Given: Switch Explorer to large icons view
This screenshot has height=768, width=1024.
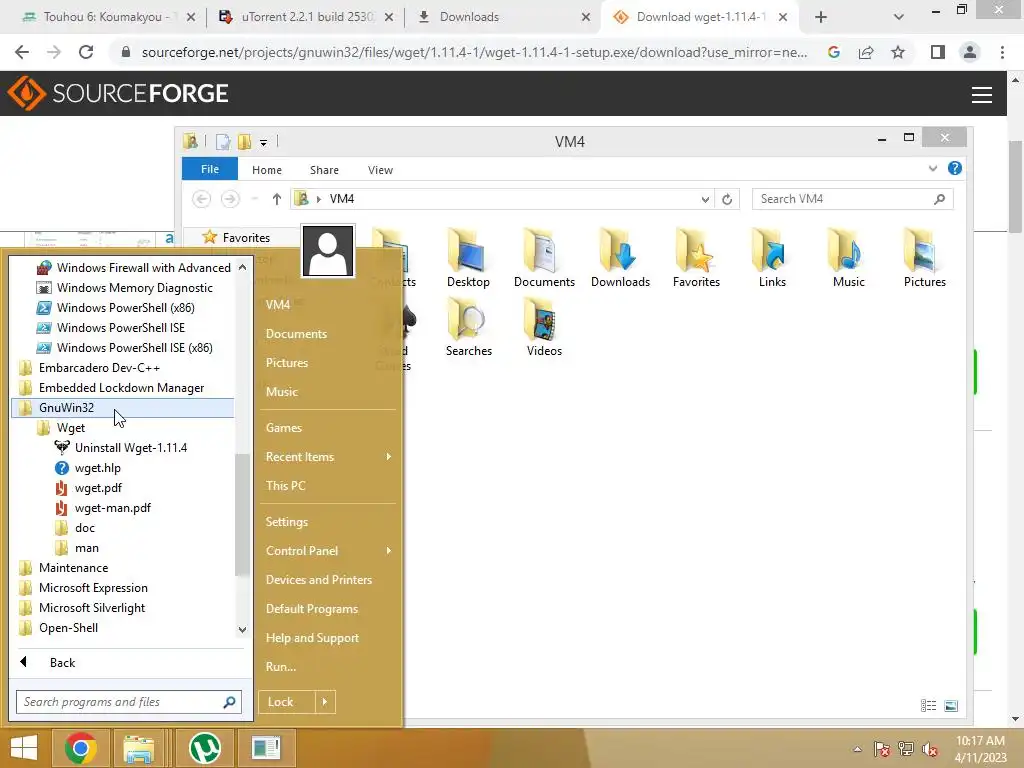Looking at the screenshot, I should coord(952,705).
